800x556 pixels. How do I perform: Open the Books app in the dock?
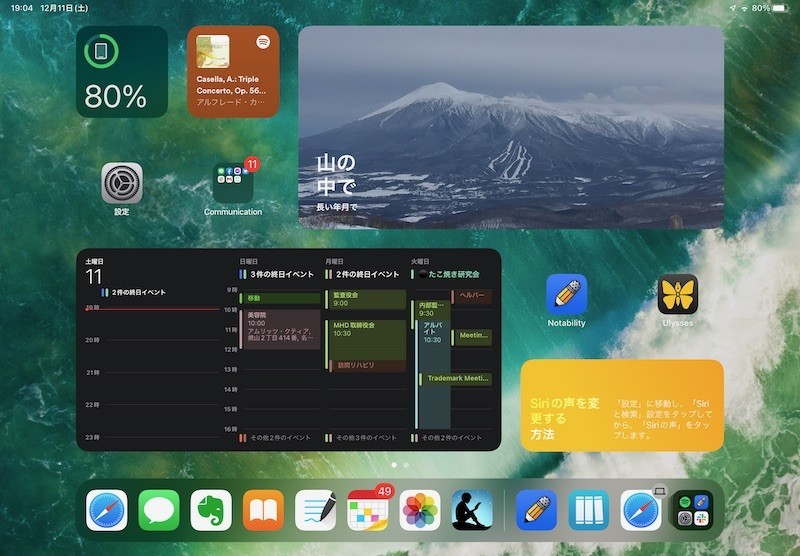point(263,510)
